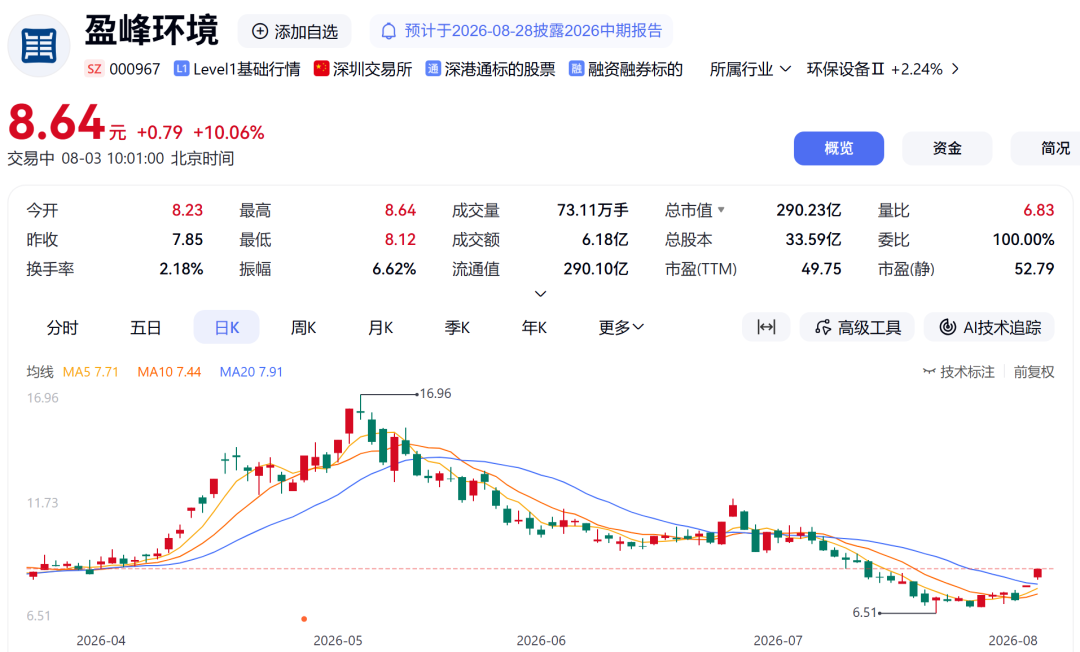The width and height of the screenshot is (1080, 652).
Task: Open the 总市值 dropdown triangle
Action: pyautogui.click(x=721, y=209)
